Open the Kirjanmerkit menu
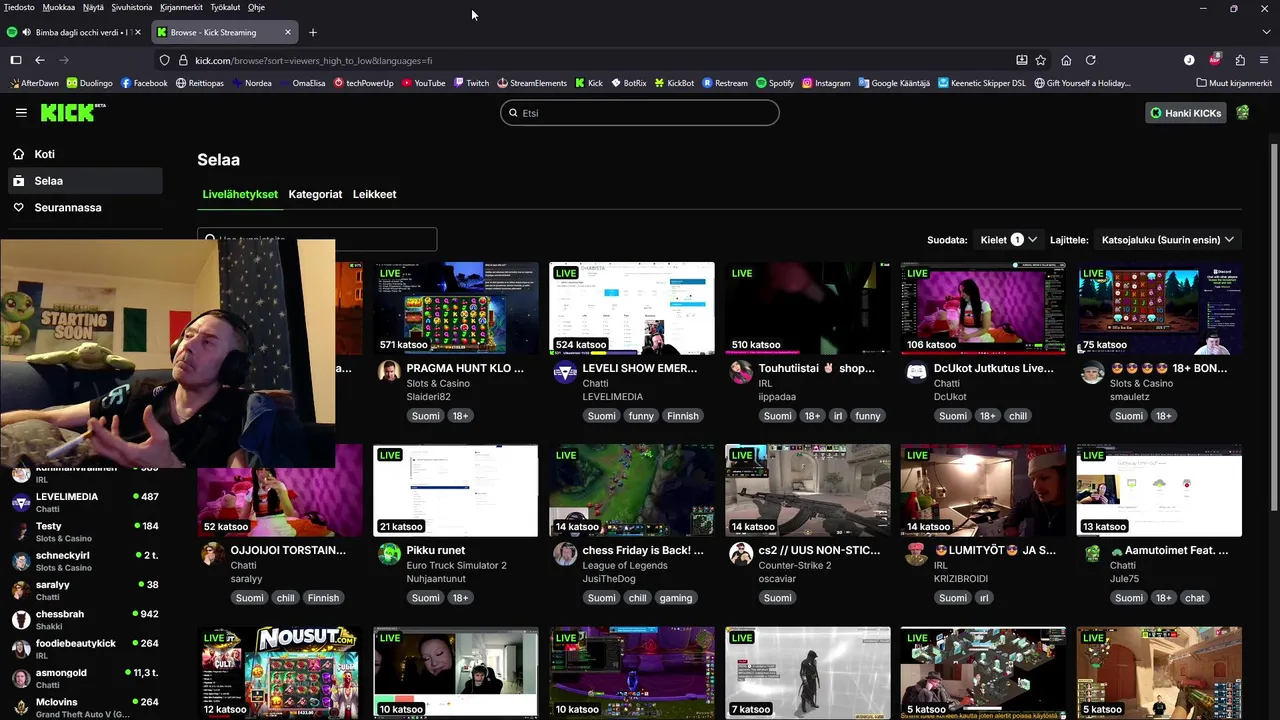 181,7
